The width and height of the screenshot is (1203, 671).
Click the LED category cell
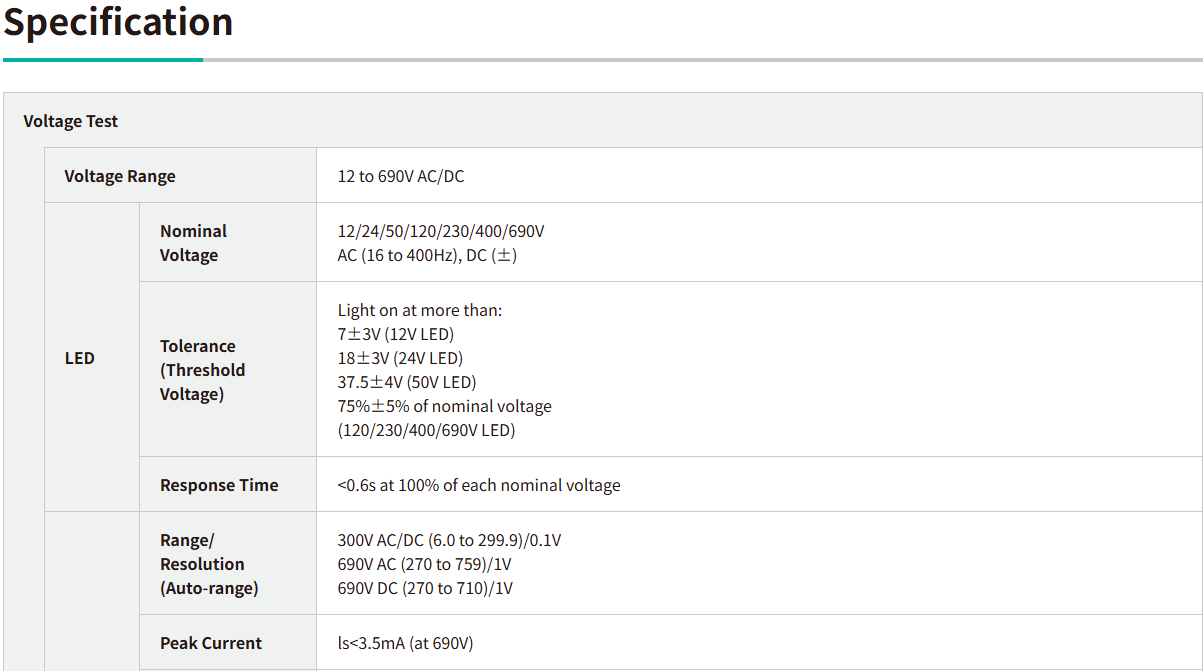[80, 358]
